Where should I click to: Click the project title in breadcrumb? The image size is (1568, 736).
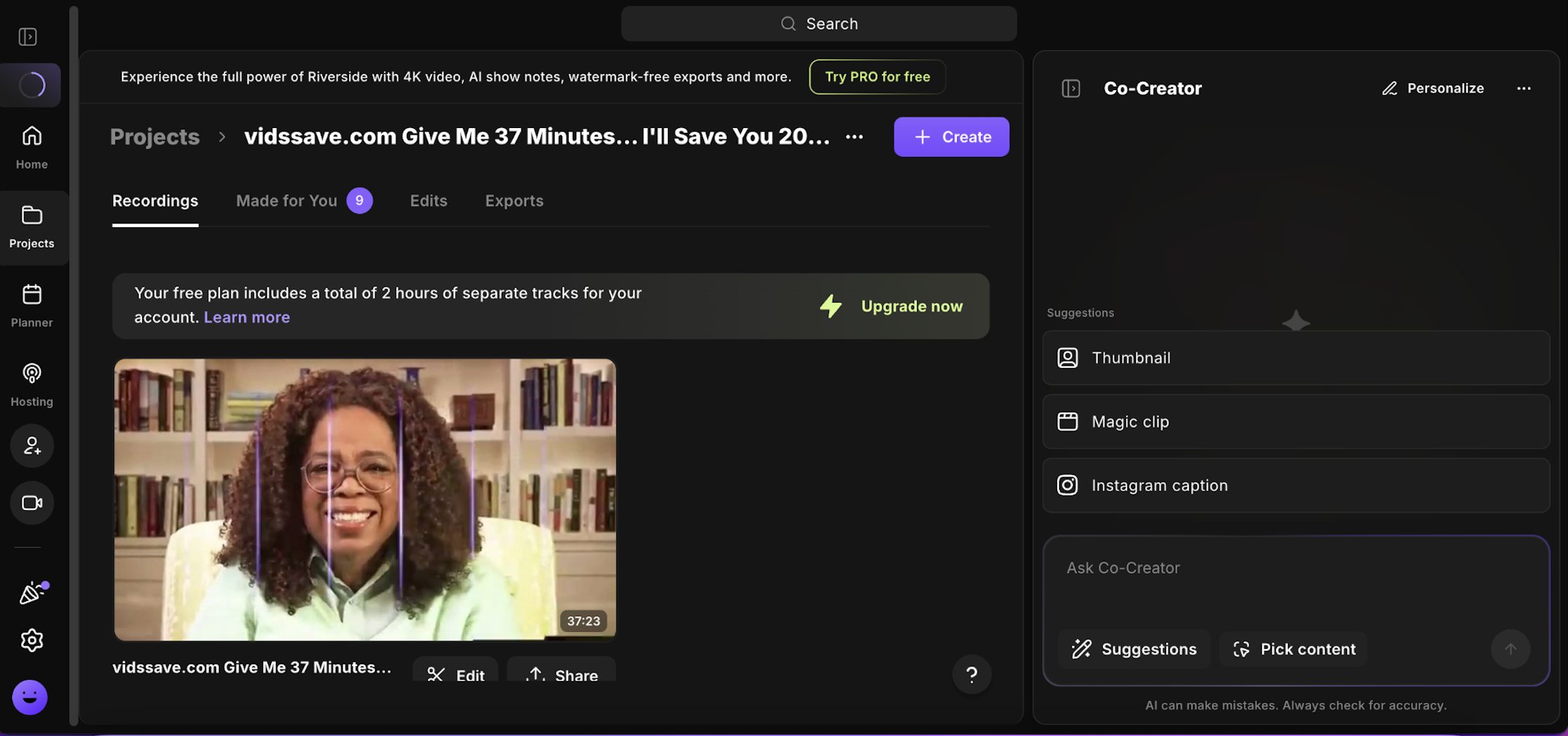[537, 137]
